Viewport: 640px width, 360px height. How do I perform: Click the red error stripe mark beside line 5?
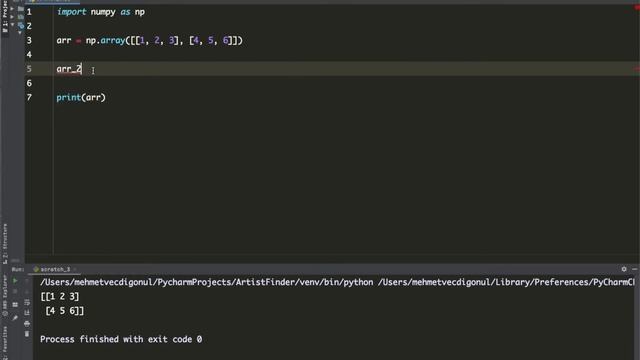(x=636, y=69)
